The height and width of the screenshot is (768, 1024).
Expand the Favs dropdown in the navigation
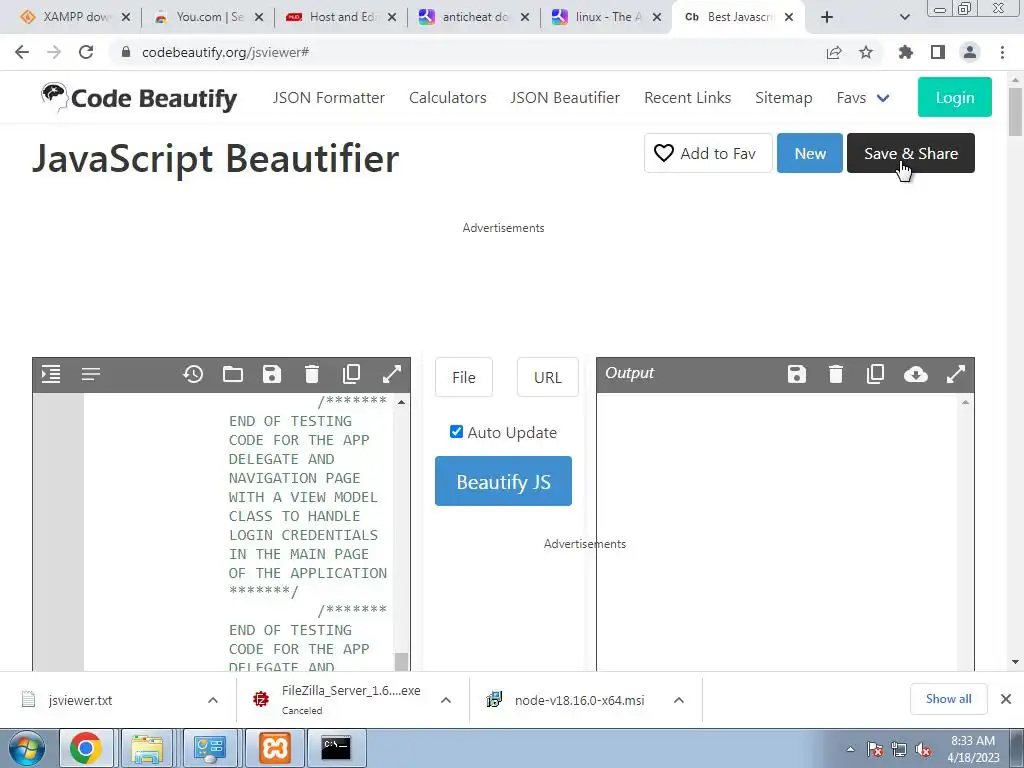(x=863, y=98)
